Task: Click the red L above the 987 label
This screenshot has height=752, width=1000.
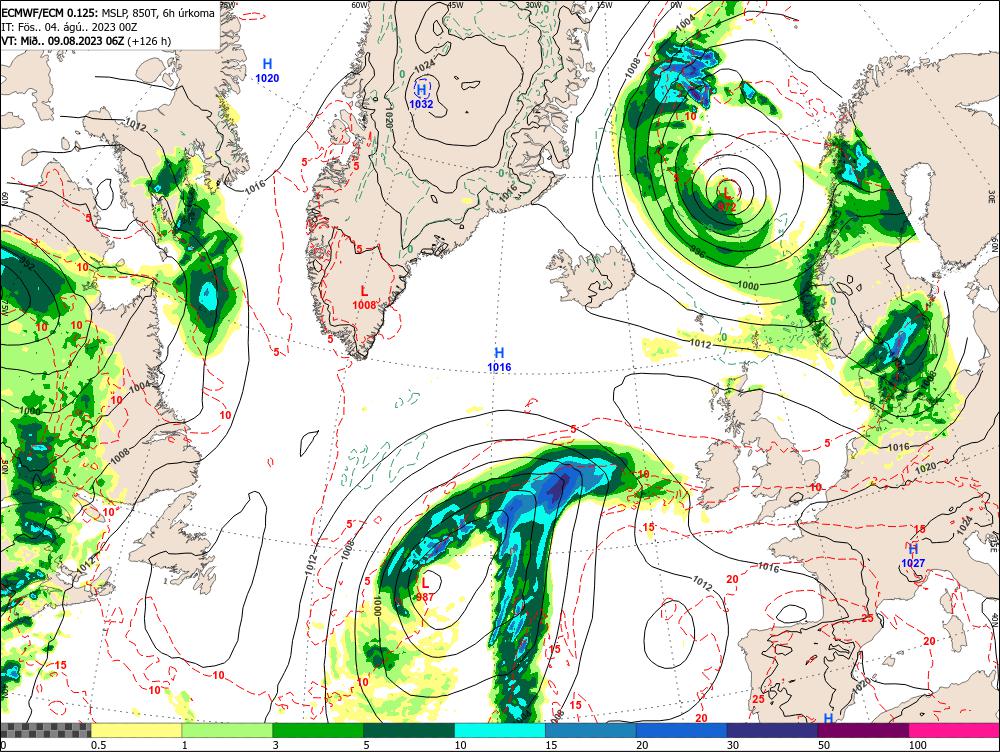Action: click(425, 582)
